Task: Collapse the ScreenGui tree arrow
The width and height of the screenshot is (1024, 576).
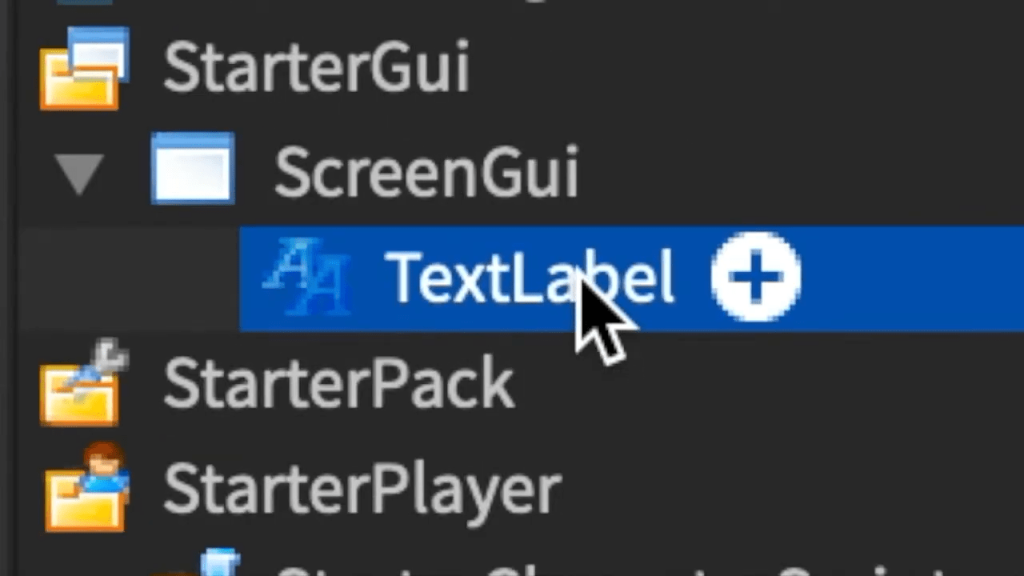Action: tap(79, 174)
